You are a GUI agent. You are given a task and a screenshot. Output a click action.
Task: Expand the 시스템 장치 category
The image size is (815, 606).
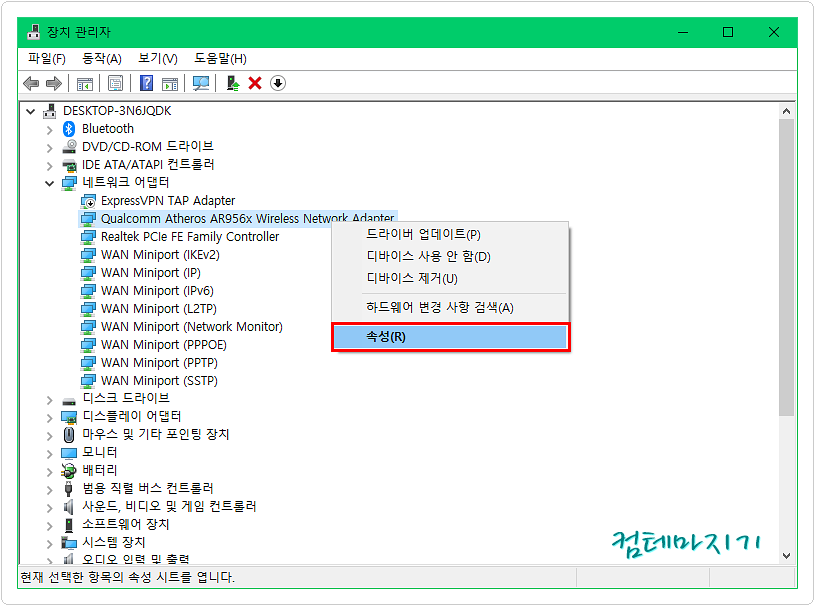pyautogui.click(x=49, y=544)
